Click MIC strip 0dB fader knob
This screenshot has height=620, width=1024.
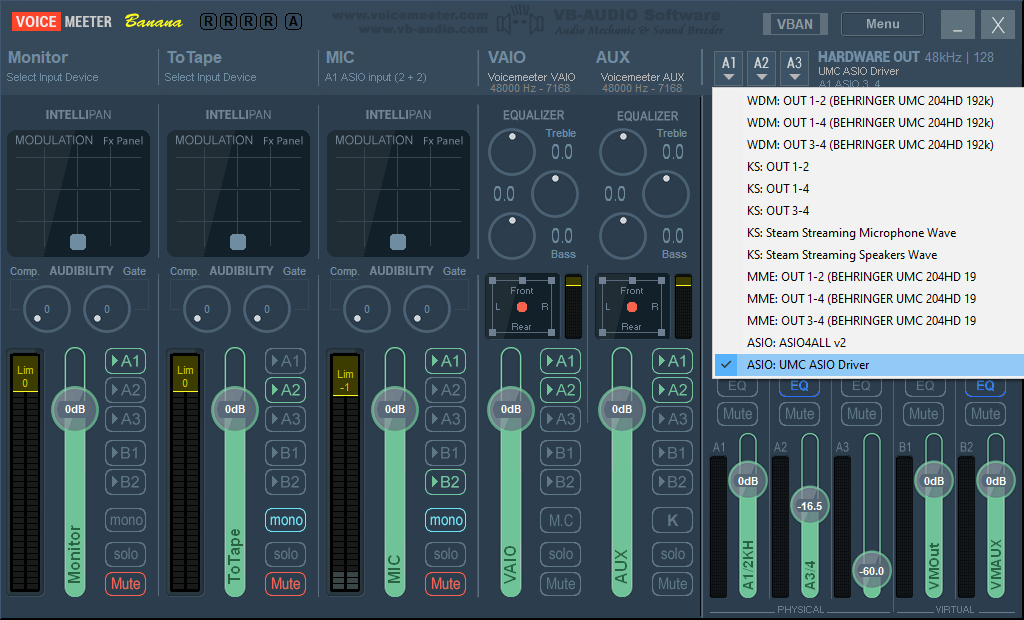[395, 409]
